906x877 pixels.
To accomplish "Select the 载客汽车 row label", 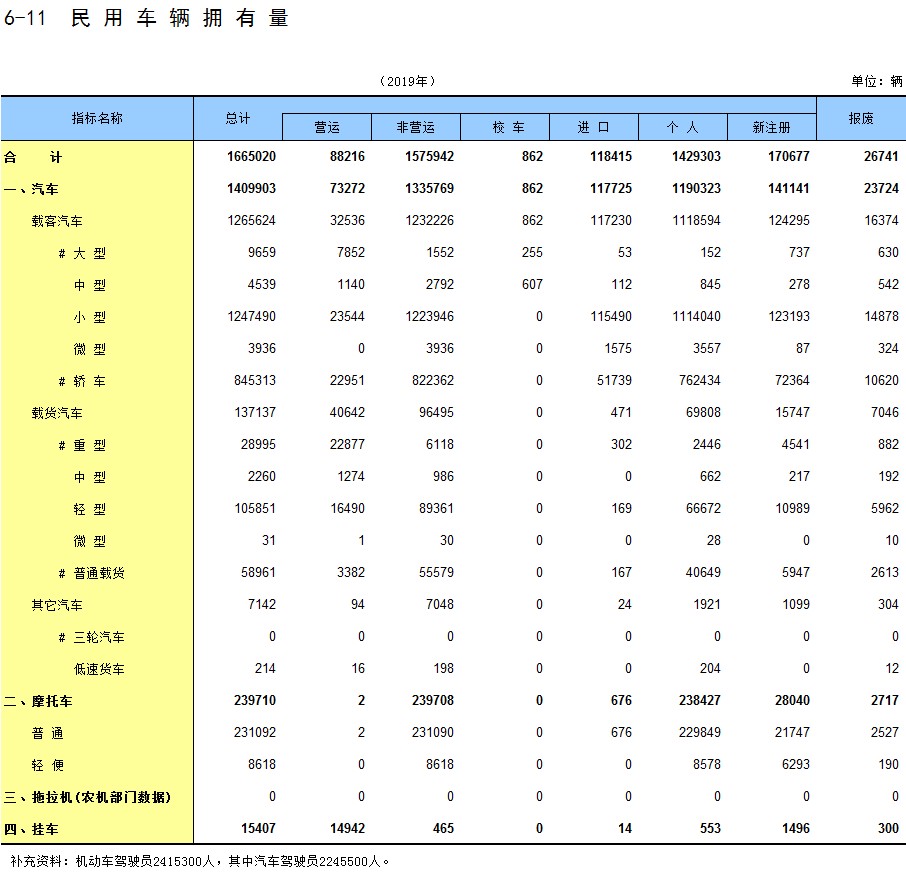I will pos(57,221).
